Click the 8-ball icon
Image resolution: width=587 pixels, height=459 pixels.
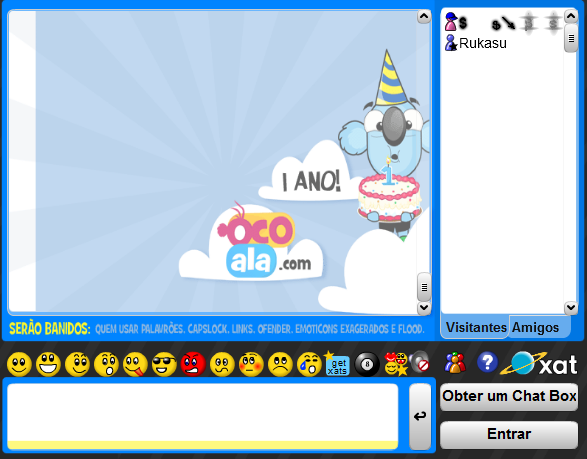(x=367, y=364)
